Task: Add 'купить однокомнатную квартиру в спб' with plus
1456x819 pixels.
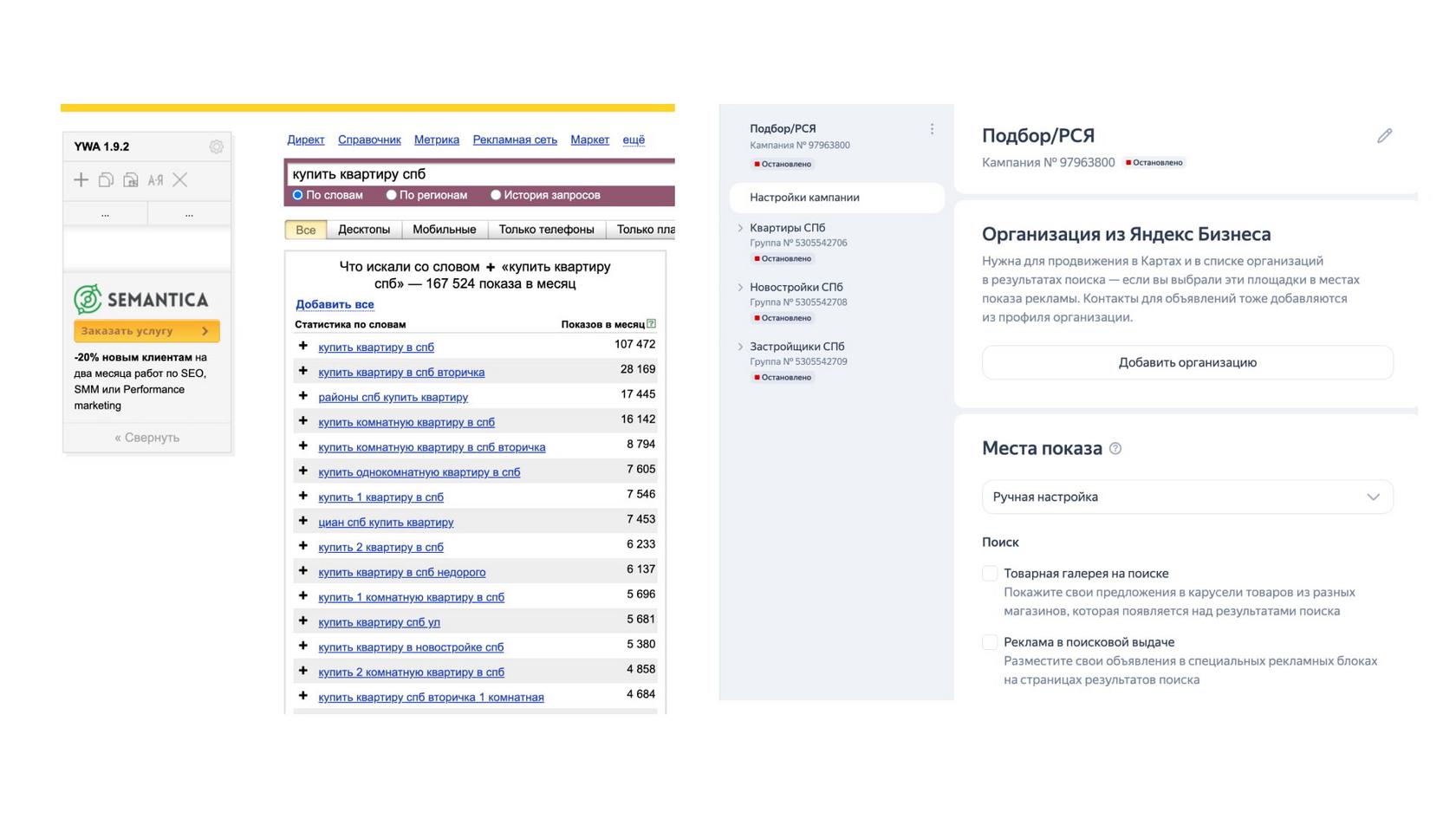Action: point(303,471)
